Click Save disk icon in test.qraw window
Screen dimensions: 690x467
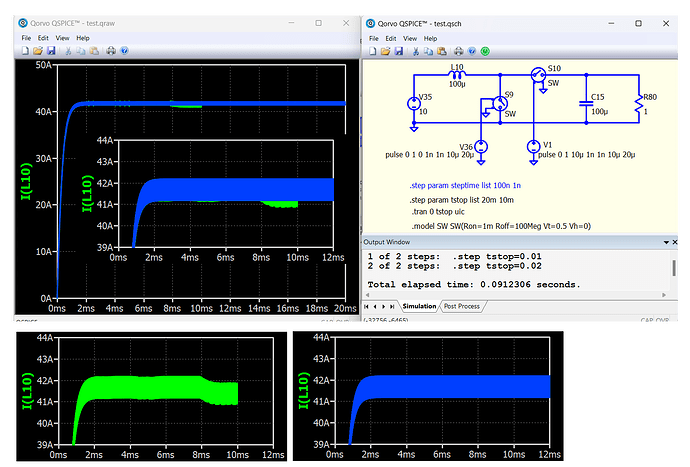[x=51, y=51]
